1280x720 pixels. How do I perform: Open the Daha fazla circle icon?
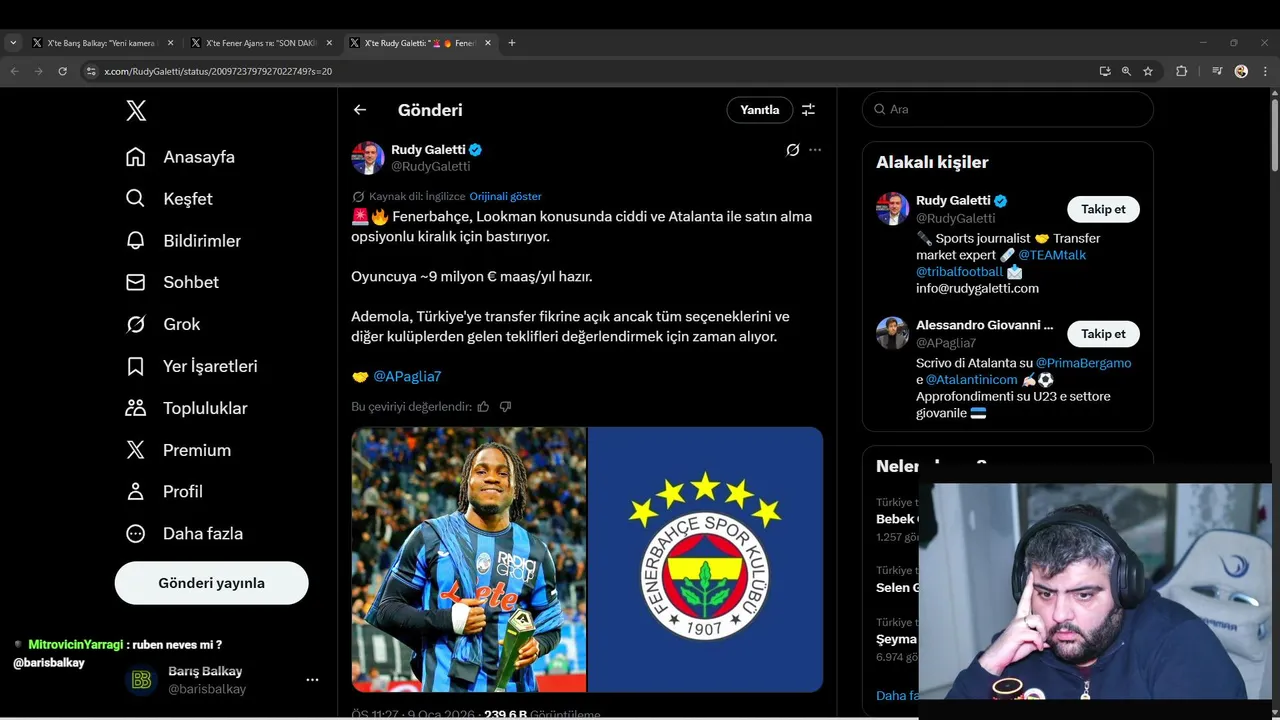point(136,534)
